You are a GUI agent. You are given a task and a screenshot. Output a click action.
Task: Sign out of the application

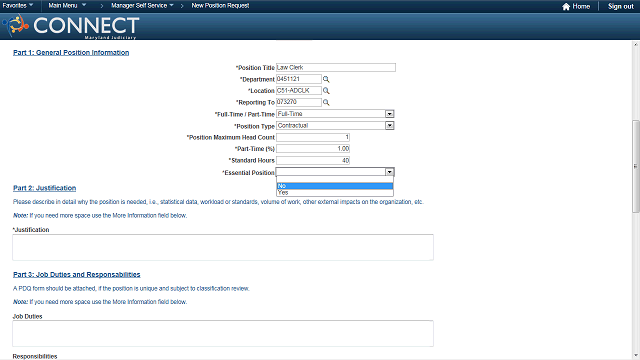[x=620, y=7]
